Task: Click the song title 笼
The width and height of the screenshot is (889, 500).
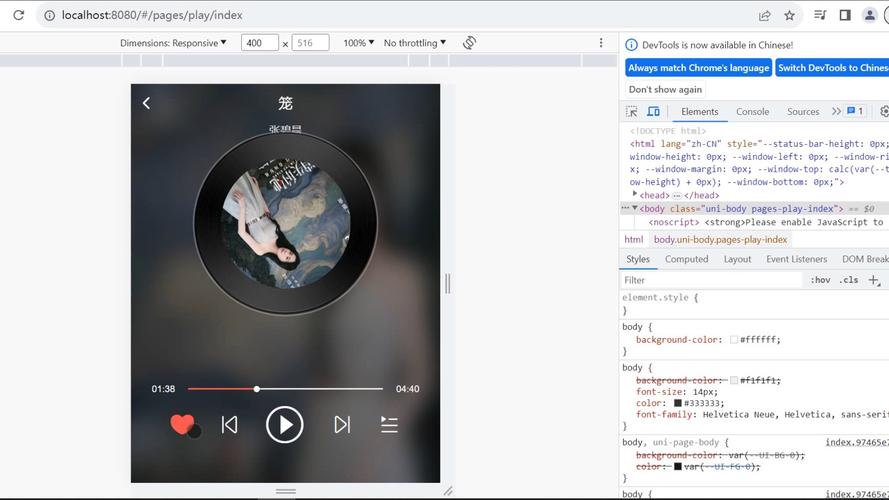Action: click(285, 103)
